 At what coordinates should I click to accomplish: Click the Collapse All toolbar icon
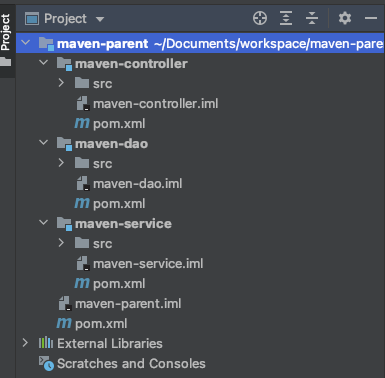coord(312,18)
